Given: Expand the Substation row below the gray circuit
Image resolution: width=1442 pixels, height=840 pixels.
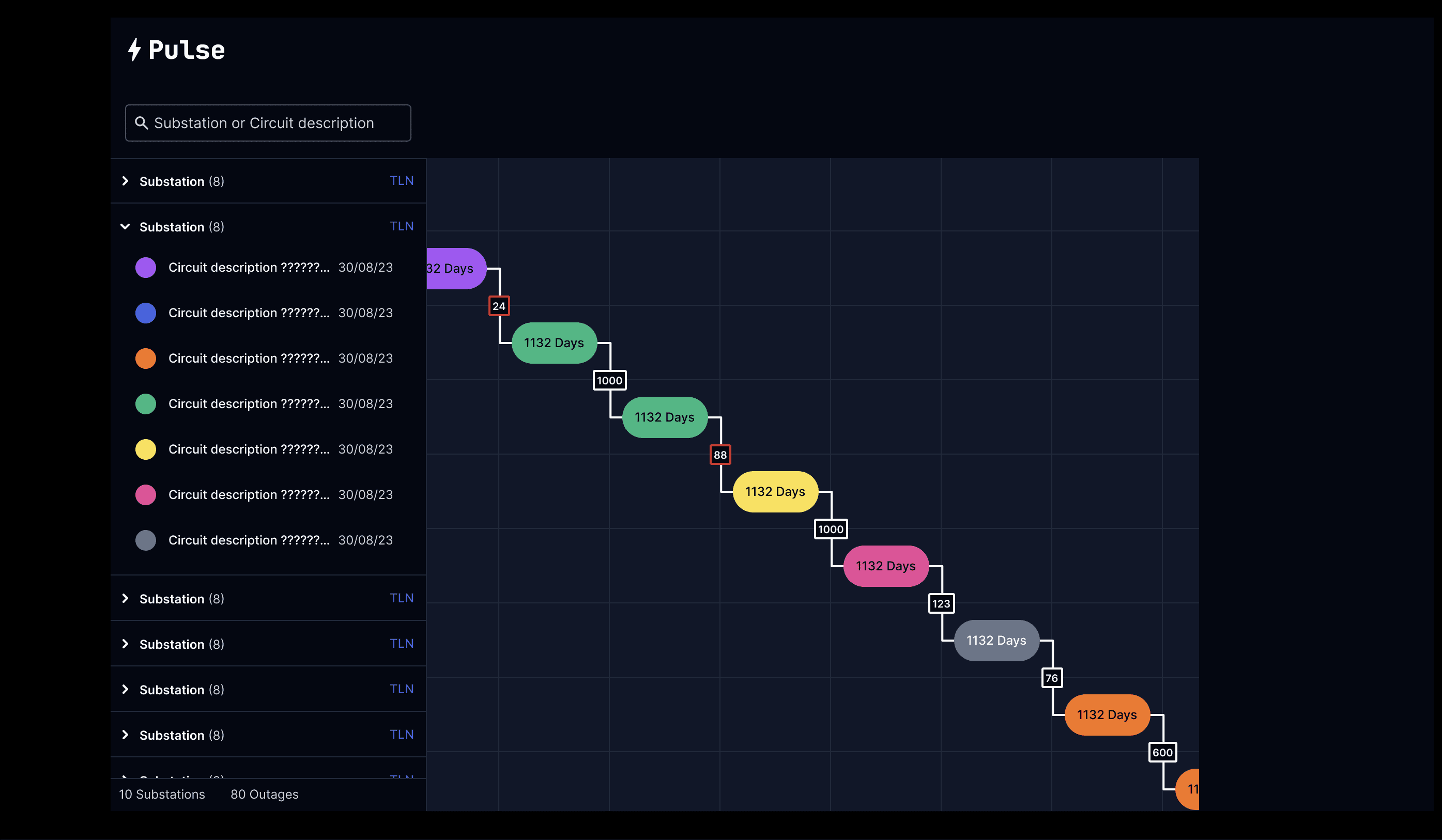Looking at the screenshot, I should click(x=125, y=599).
